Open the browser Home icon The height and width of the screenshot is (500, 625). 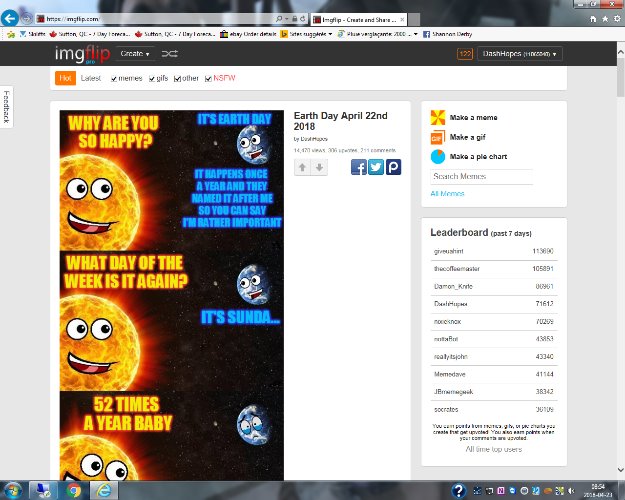point(593,19)
